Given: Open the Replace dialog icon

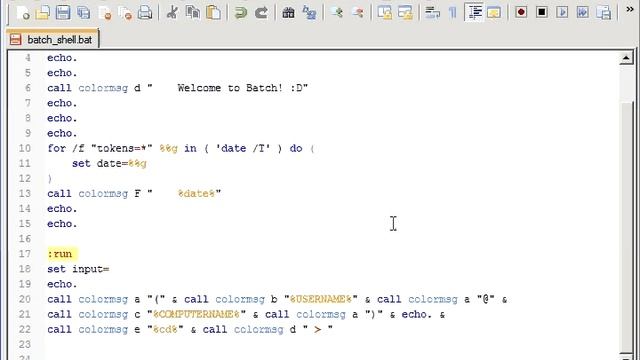Looking at the screenshot, I should (309, 13).
